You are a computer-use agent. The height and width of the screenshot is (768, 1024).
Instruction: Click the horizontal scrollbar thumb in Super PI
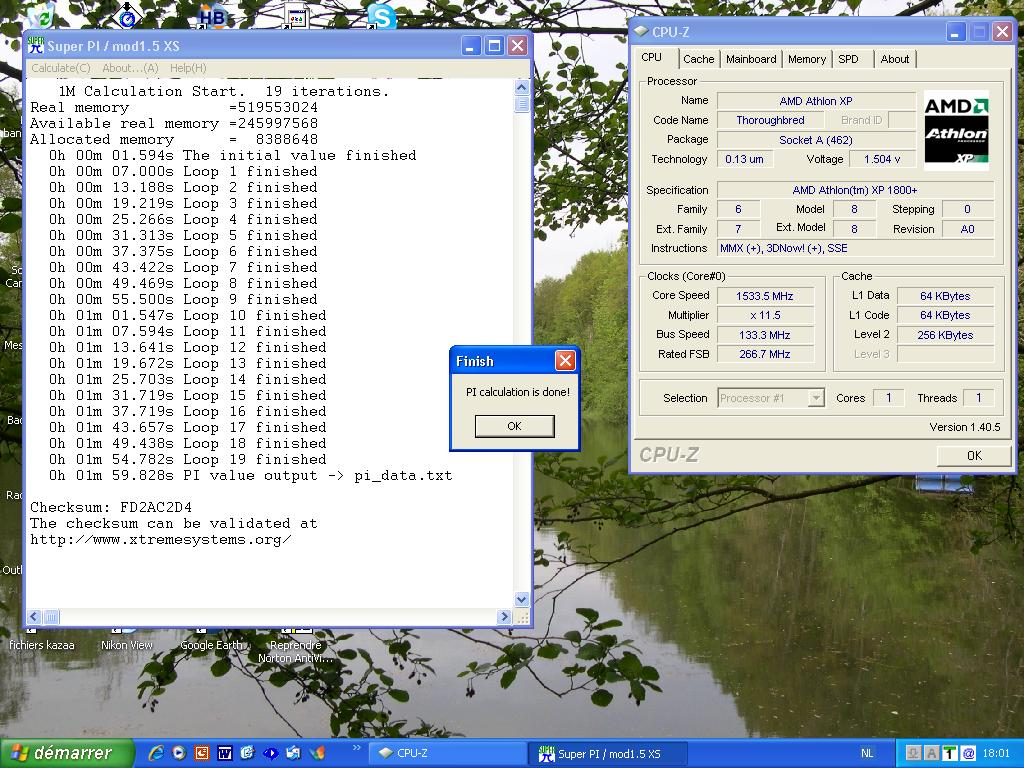click(51, 616)
